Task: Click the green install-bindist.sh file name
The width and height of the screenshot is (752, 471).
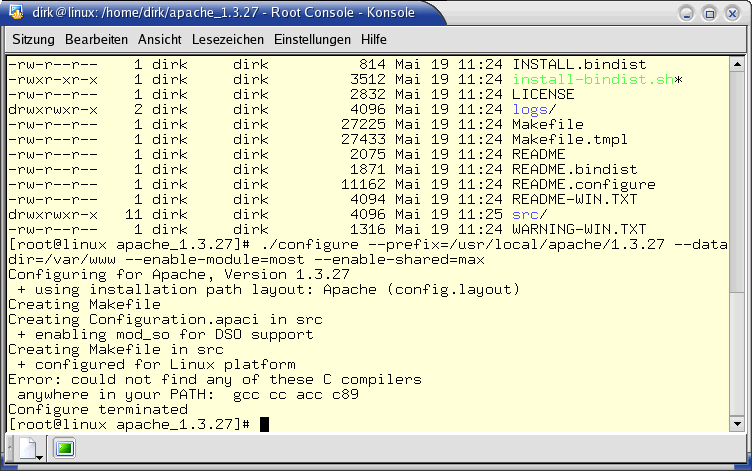Action: tap(593, 79)
